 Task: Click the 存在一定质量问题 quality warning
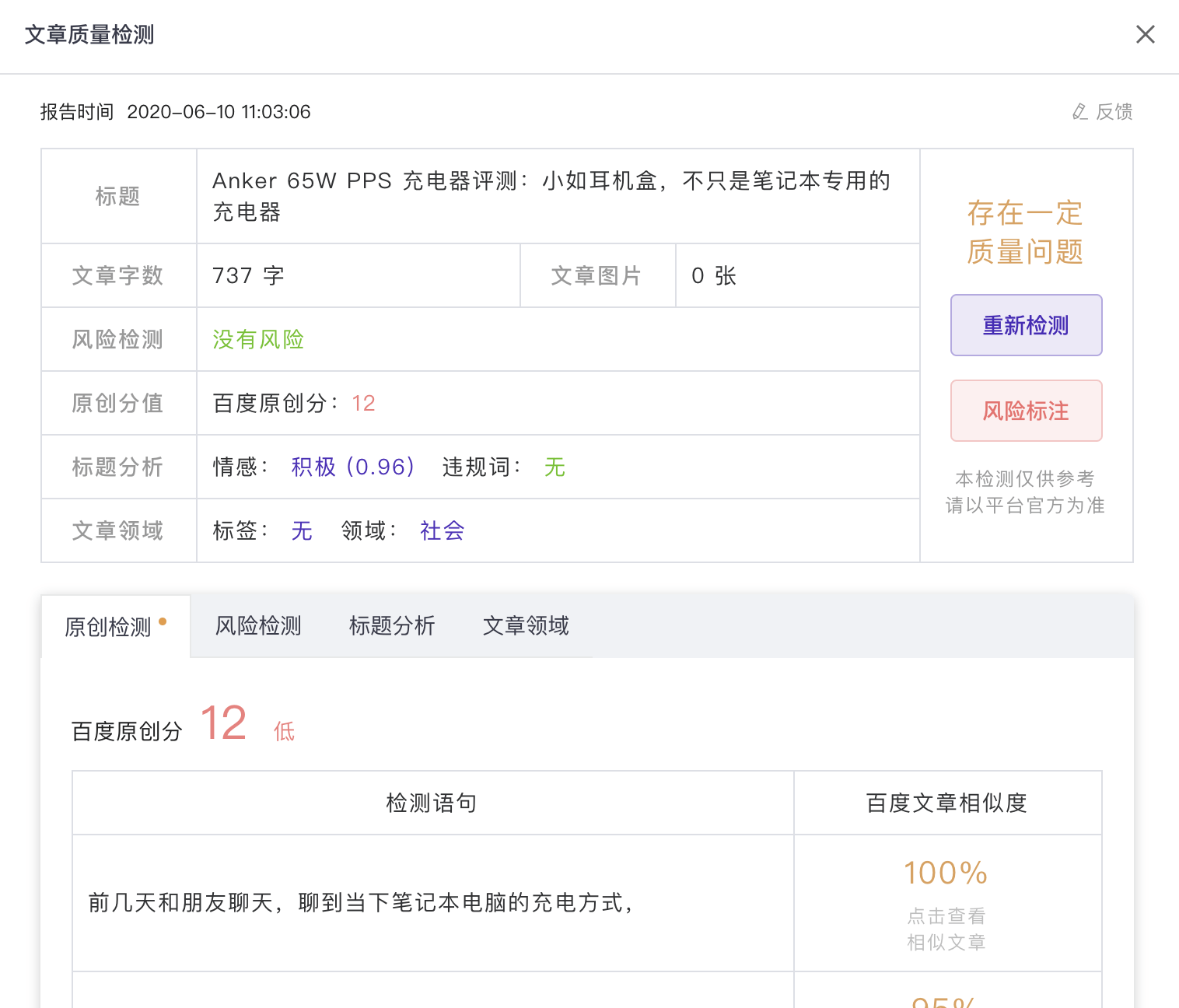[1024, 233]
